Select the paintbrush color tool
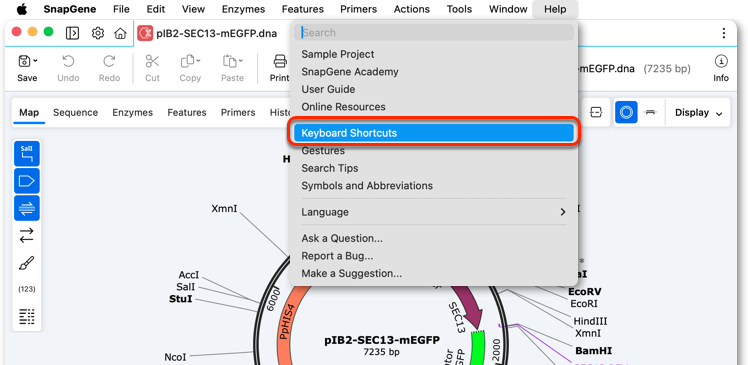 click(27, 262)
